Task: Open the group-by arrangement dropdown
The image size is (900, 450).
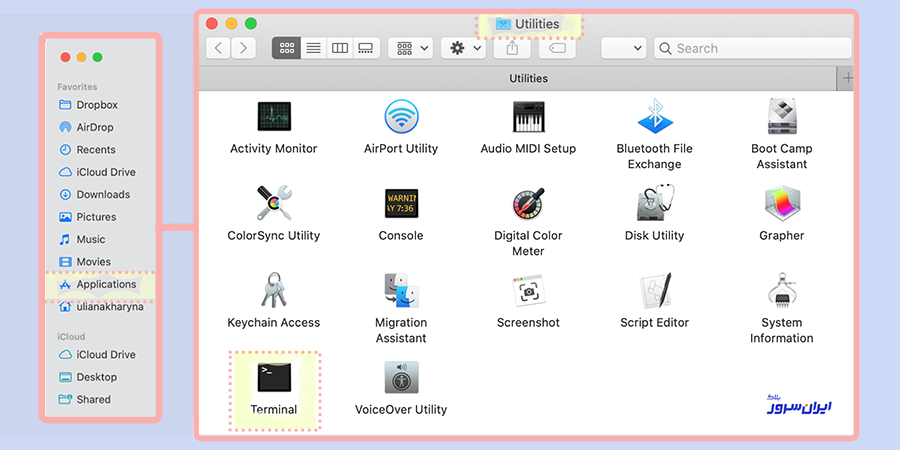Action: click(410, 48)
